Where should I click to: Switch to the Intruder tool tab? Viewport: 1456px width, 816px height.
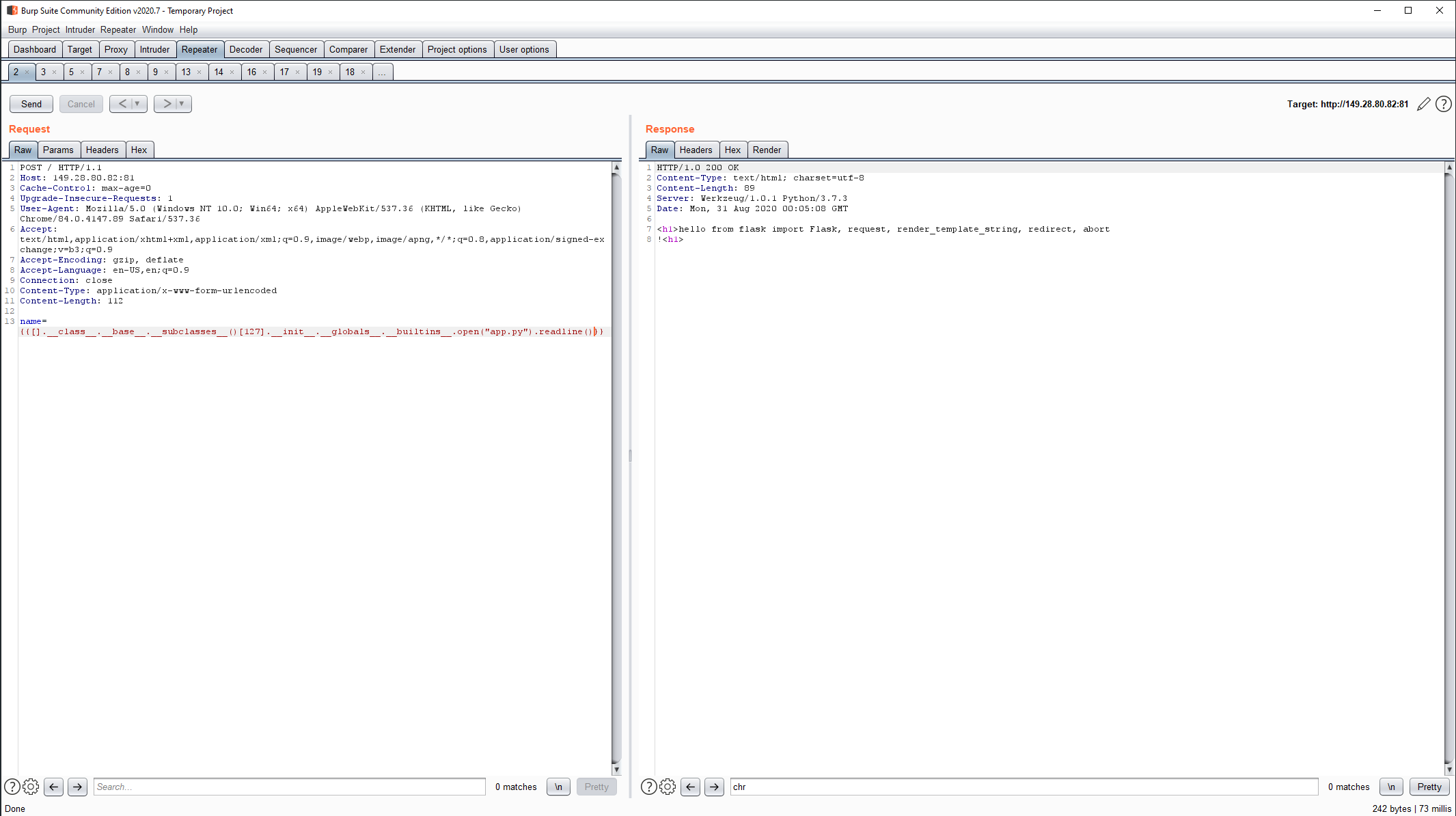(x=154, y=49)
